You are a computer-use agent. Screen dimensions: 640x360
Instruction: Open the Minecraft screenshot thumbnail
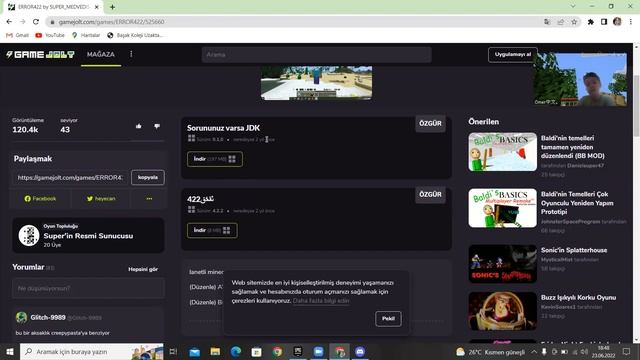(316, 83)
